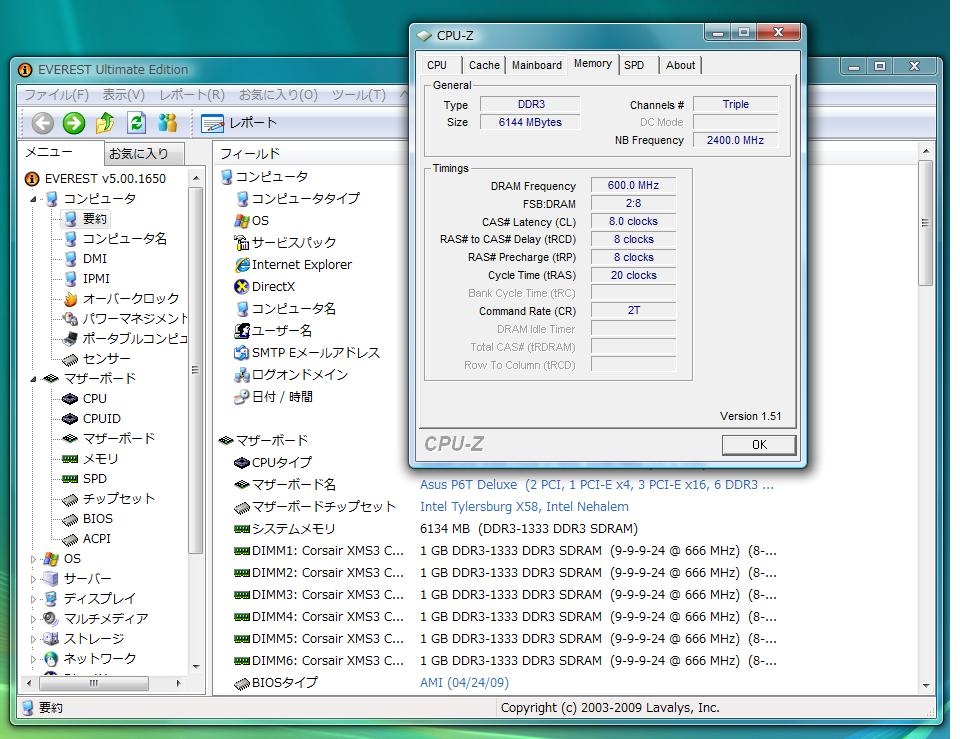Select the センサー sensor tree item
This screenshot has height=739, width=960.
106,358
